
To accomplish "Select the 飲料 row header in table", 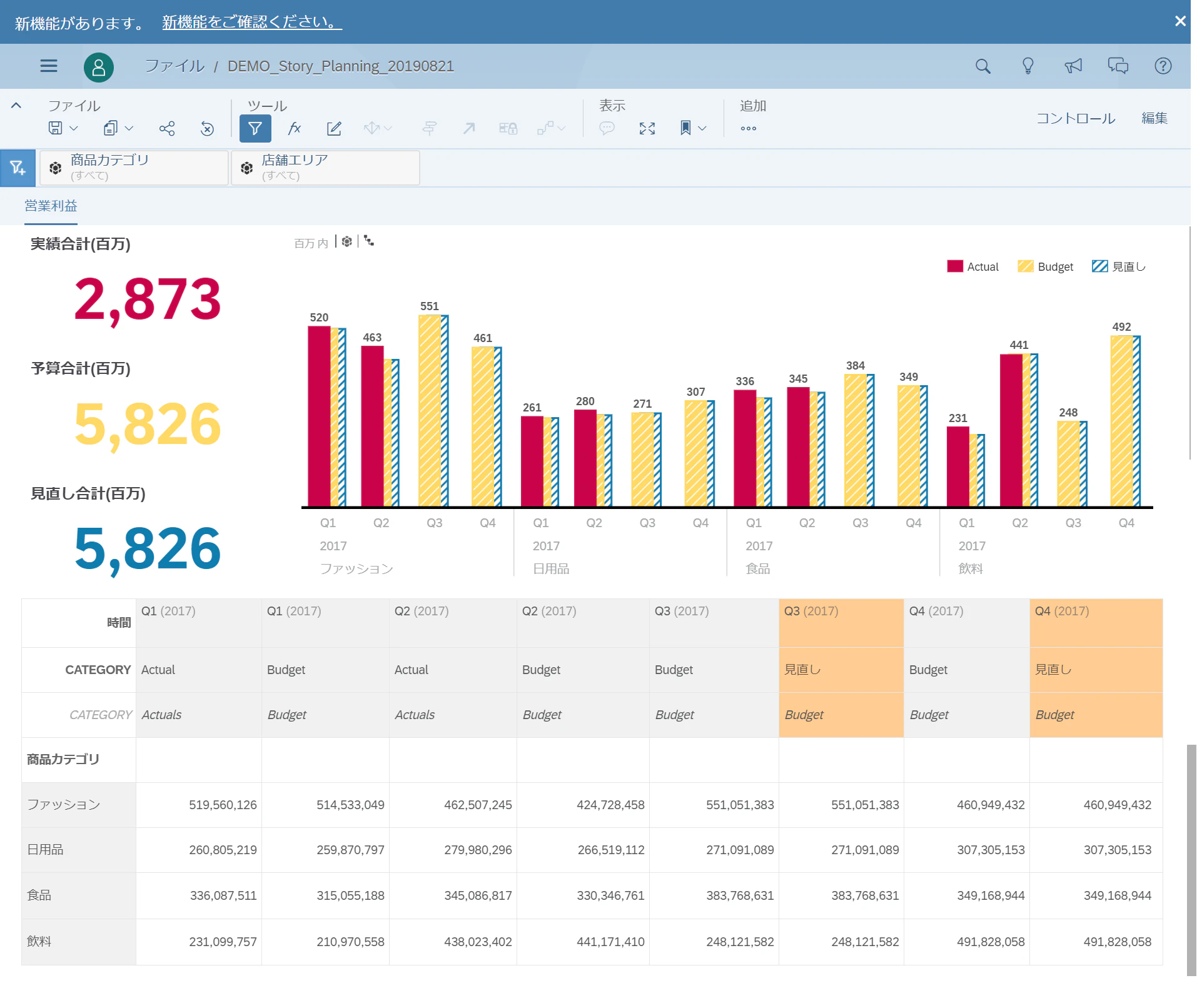I will pyautogui.click(x=79, y=942).
